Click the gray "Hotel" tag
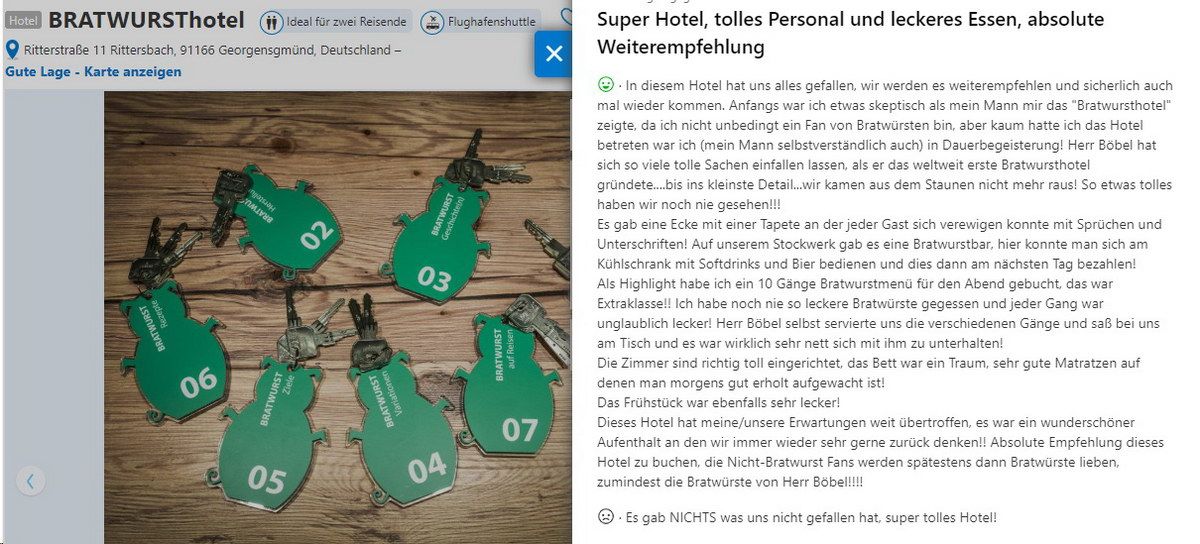The height and width of the screenshot is (544, 1200). [x=24, y=20]
